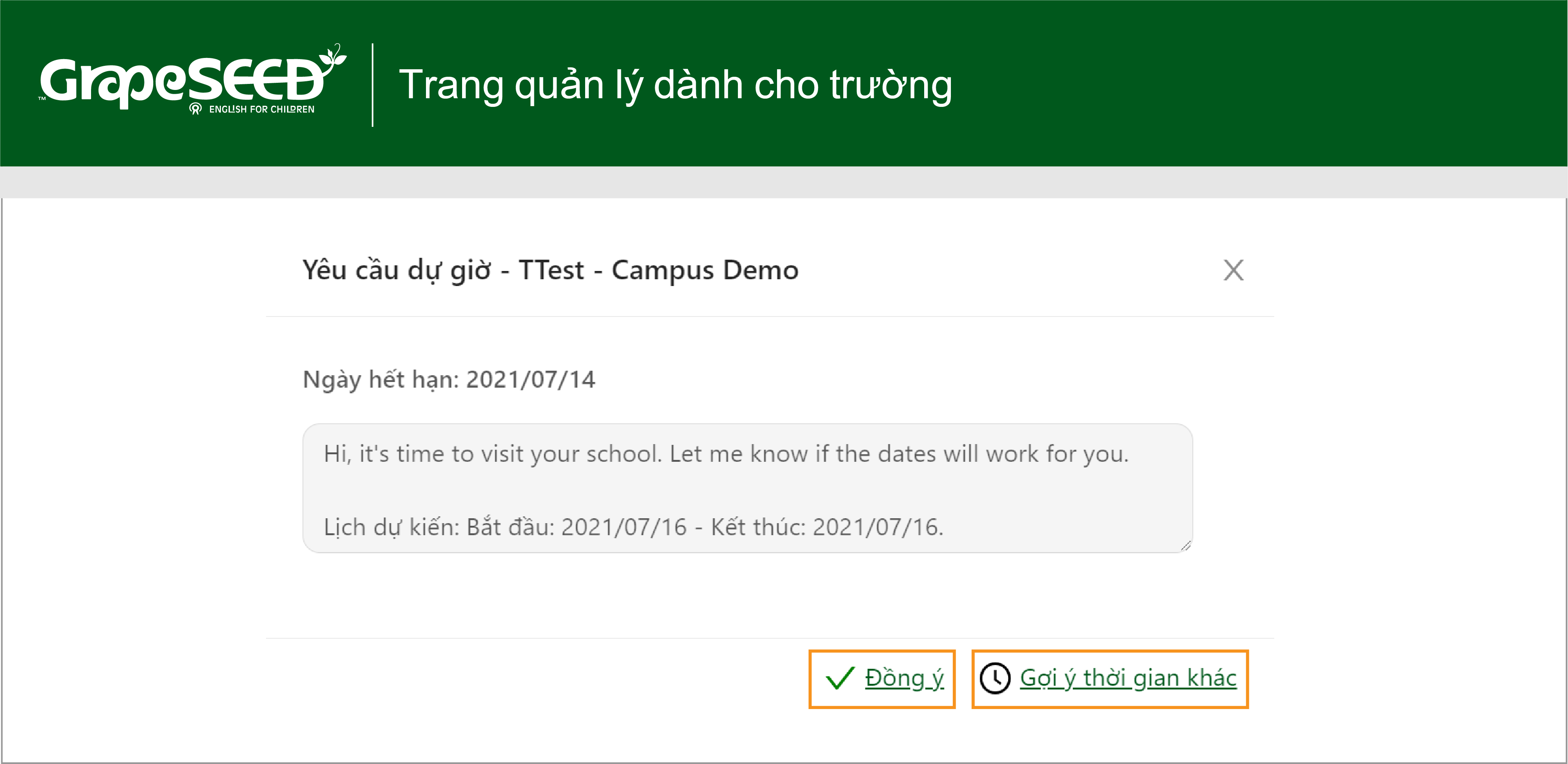Click the green checkmark icon next to Đồng ý
The width and height of the screenshot is (1568, 764).
coord(840,678)
